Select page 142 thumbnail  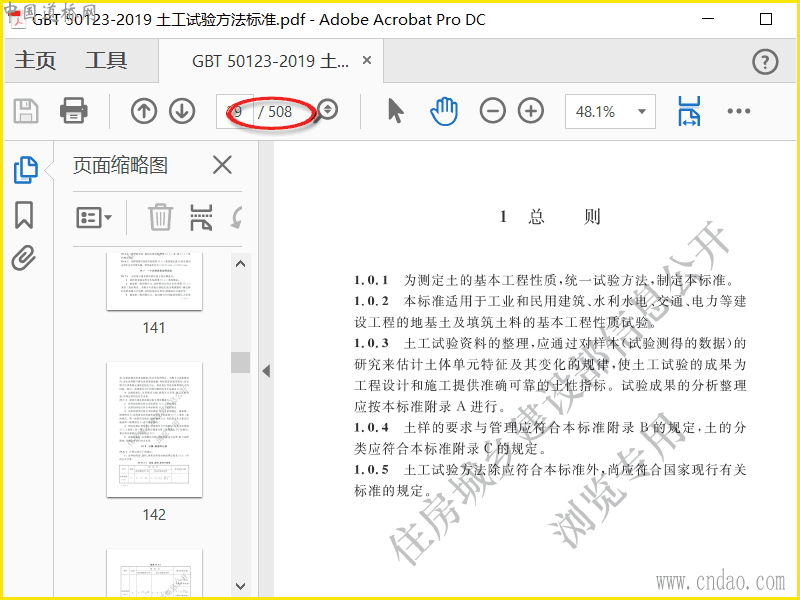coord(154,430)
